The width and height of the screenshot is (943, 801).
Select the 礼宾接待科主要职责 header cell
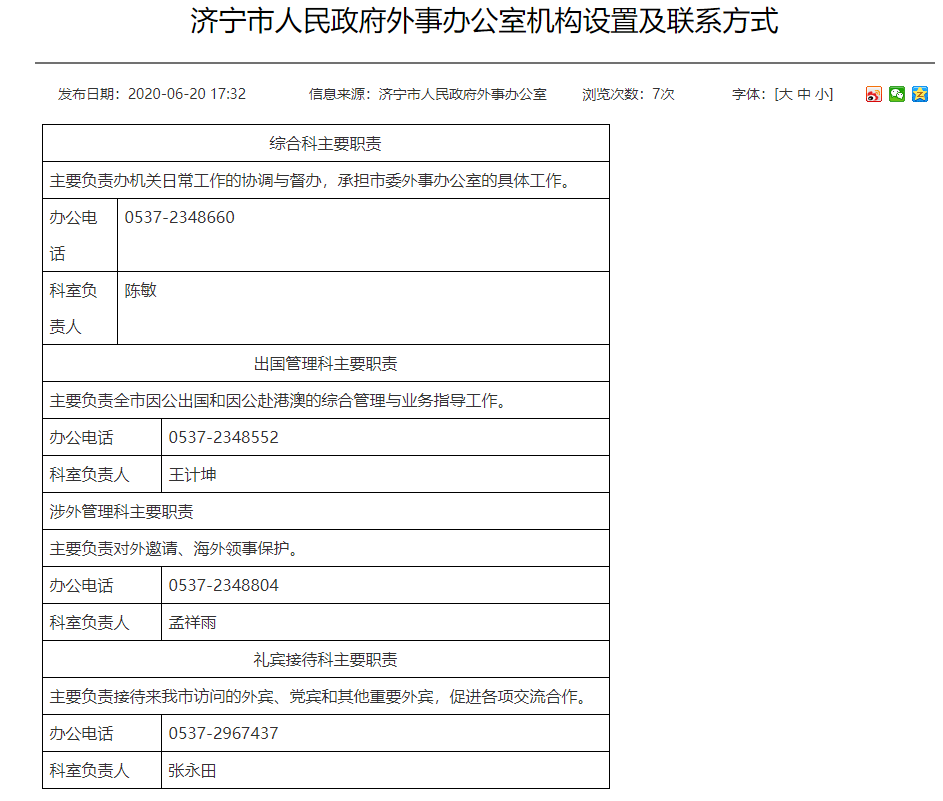(x=325, y=659)
